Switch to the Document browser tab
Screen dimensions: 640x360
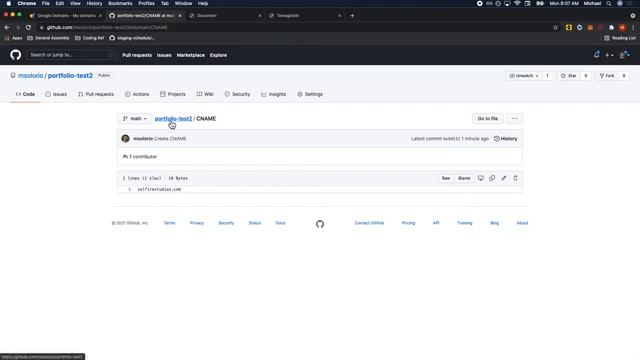[x=225, y=16]
